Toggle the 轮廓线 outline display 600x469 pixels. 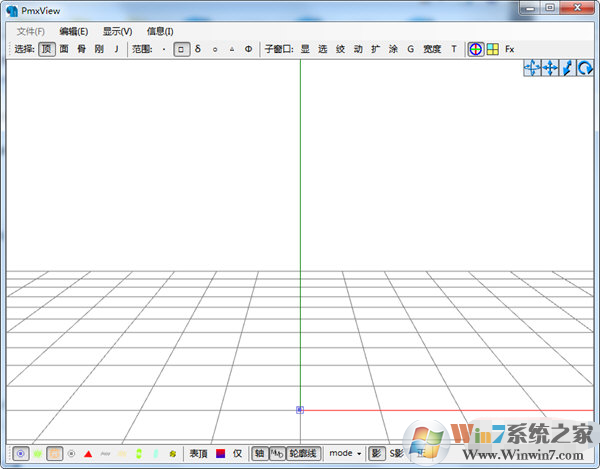click(x=303, y=454)
